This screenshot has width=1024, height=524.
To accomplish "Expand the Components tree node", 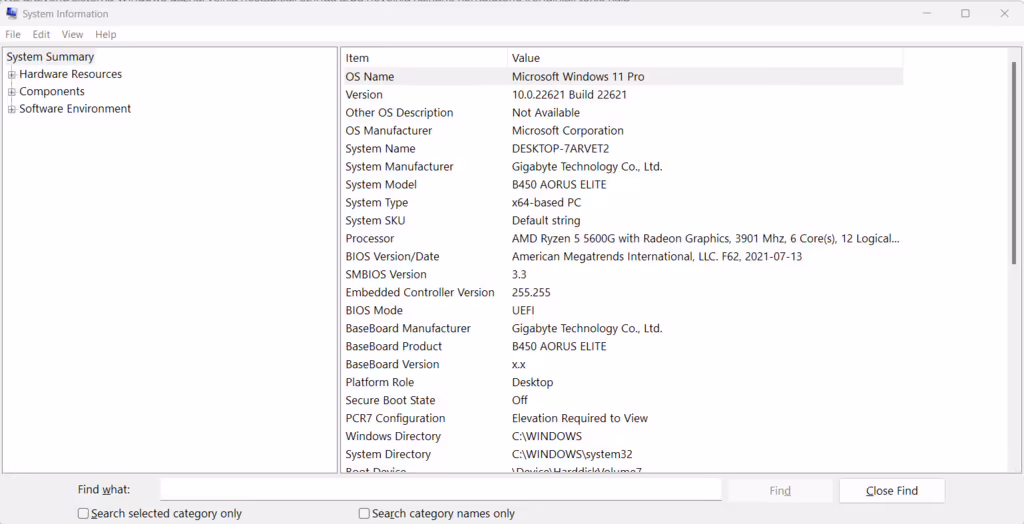I will (11, 92).
